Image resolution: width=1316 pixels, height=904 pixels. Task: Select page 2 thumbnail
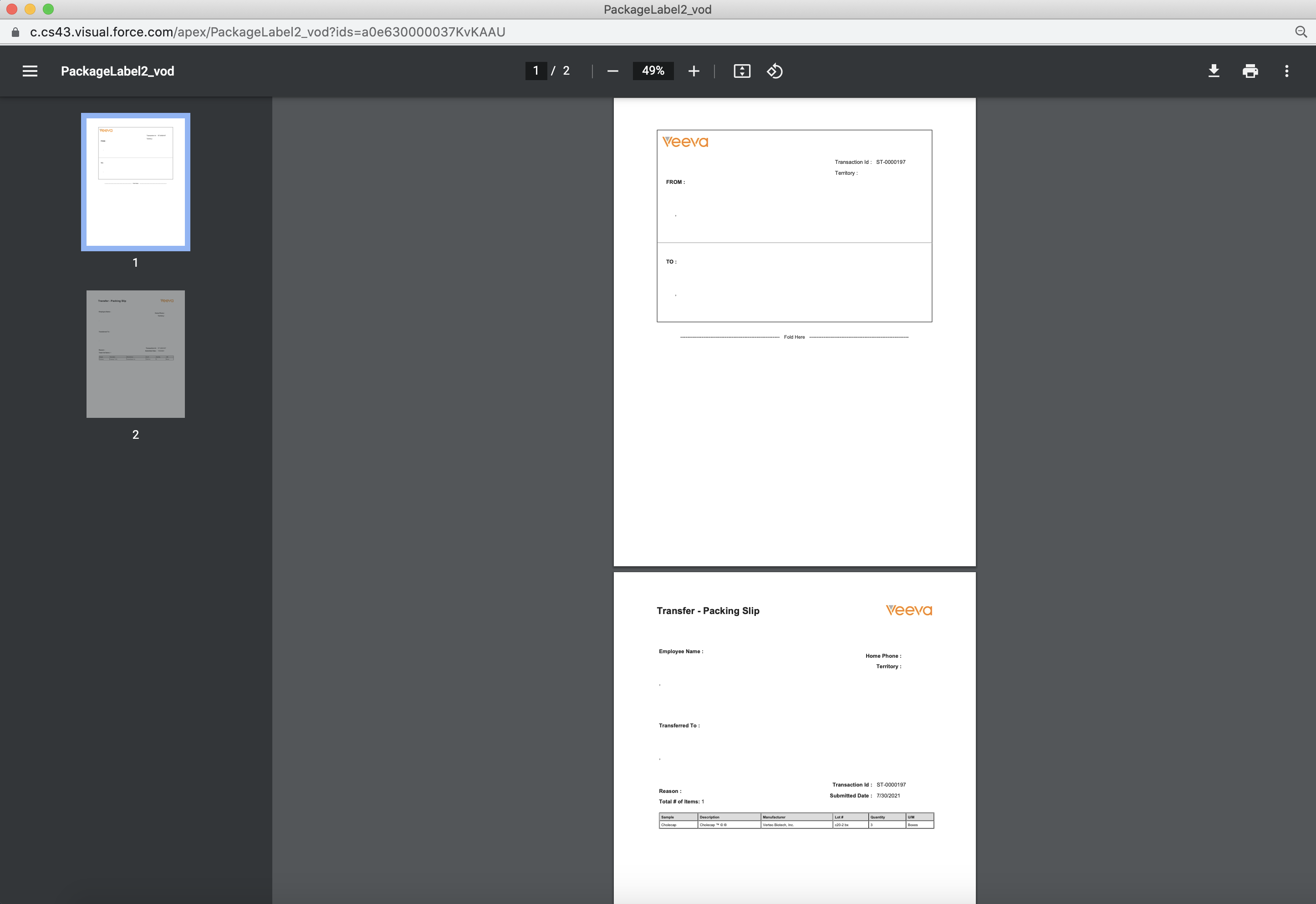click(135, 354)
